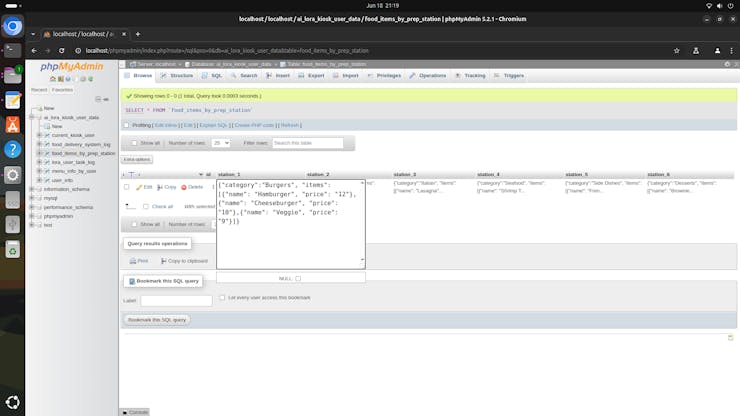
Task: Close the localhost browser tab
Action: click(124, 34)
